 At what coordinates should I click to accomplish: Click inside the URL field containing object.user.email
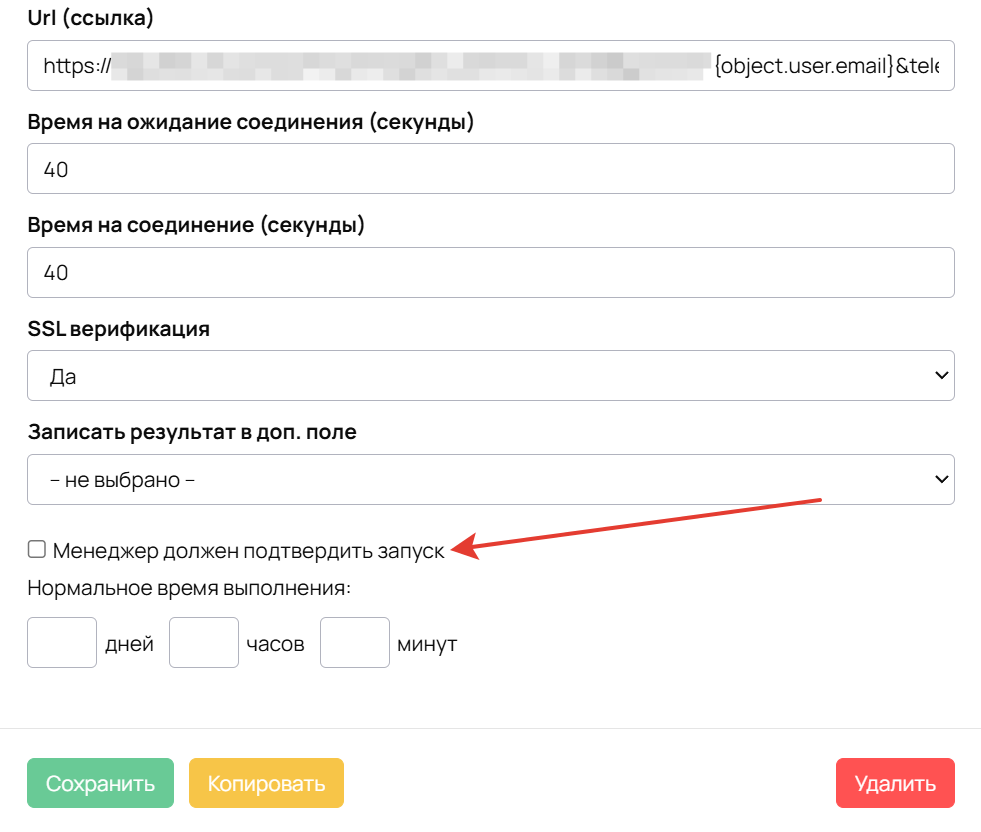coord(490,65)
